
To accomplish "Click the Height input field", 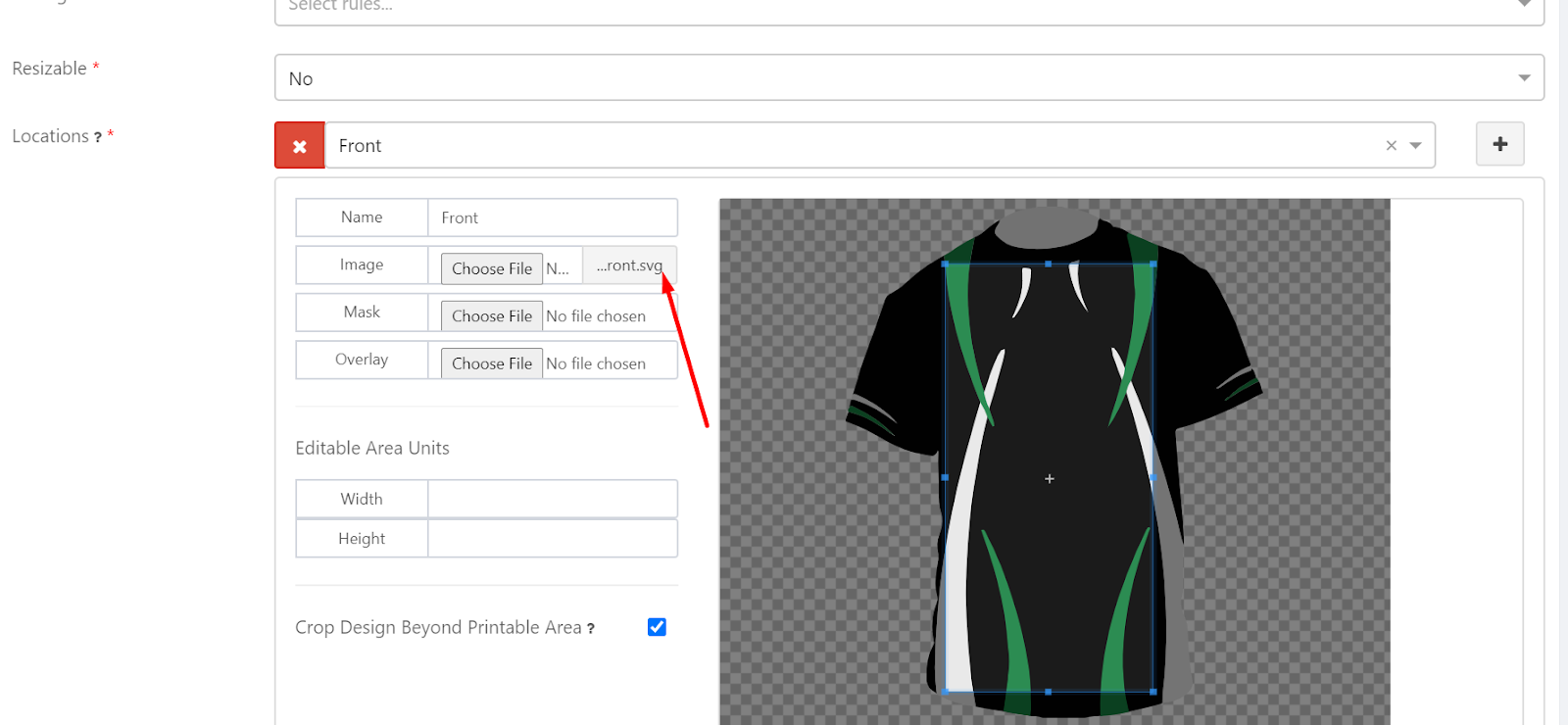I will (x=553, y=539).
